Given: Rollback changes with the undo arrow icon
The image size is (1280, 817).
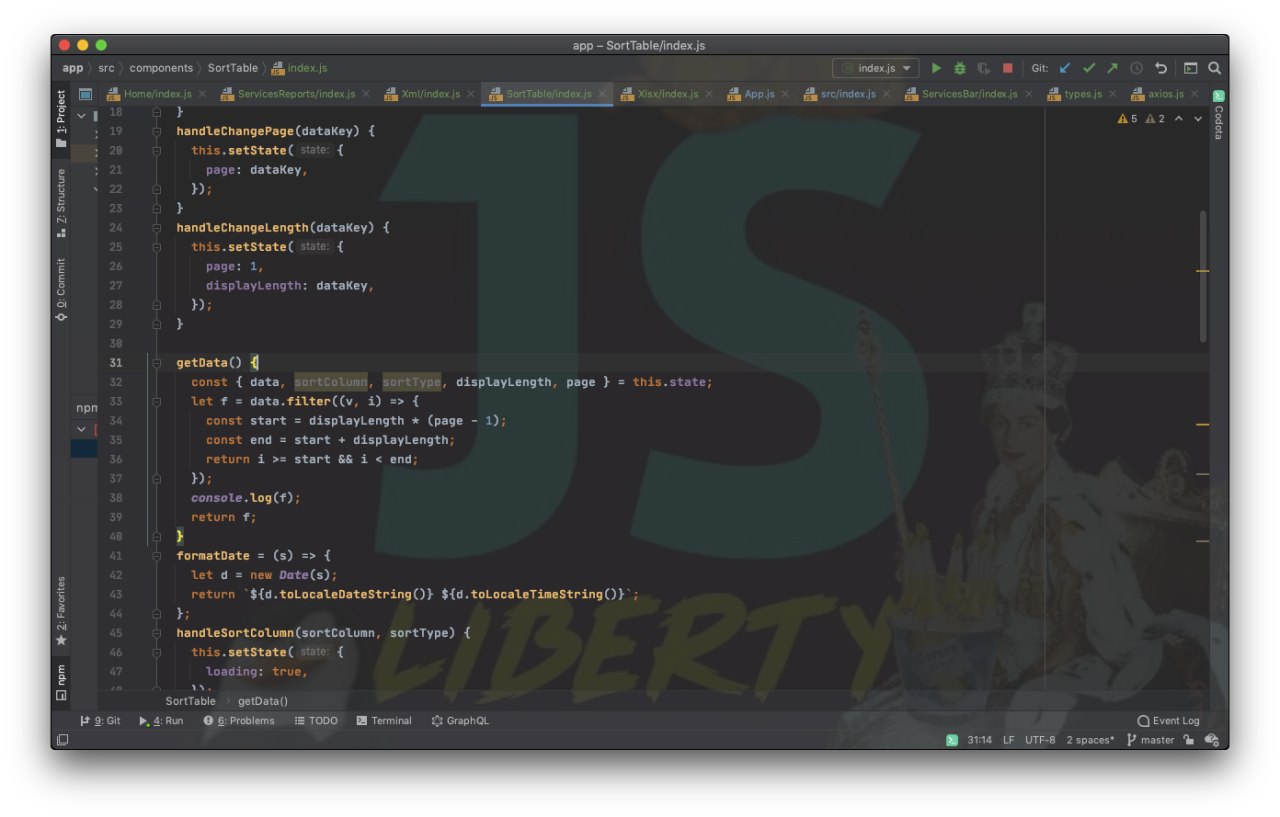Looking at the screenshot, I should point(1161,68).
